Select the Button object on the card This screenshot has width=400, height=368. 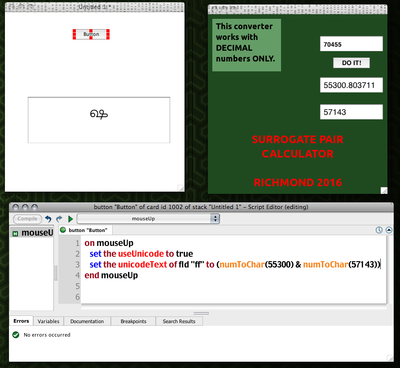[91, 34]
